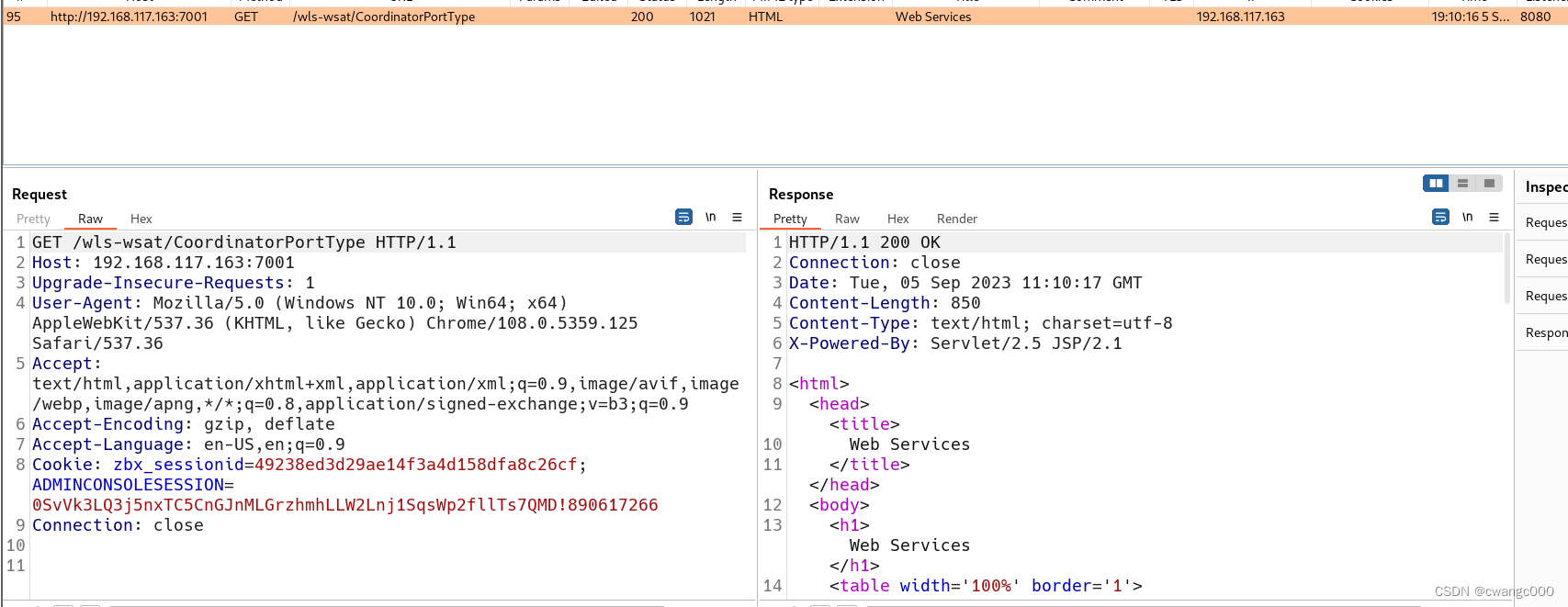
Task: Click status code 200 cell
Action: [642, 17]
